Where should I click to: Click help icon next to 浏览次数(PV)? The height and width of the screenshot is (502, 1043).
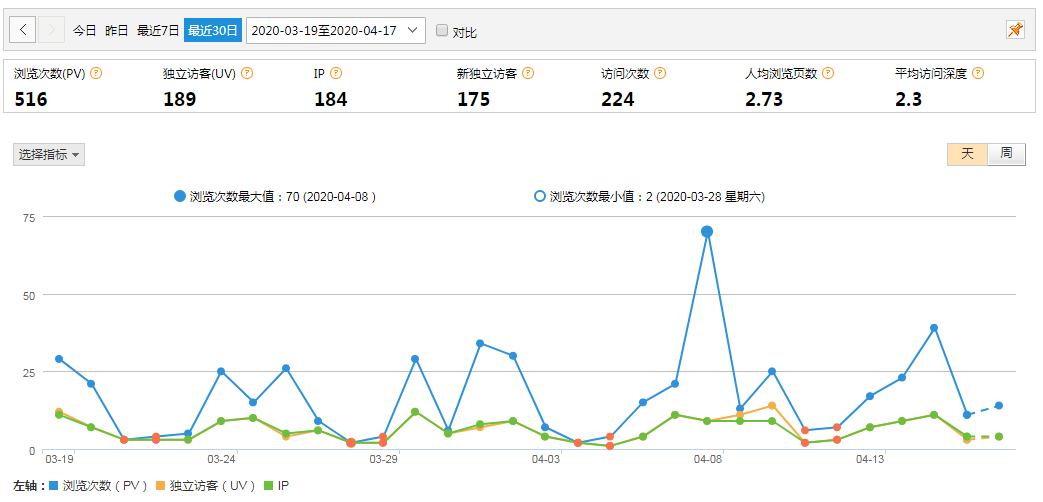[97, 74]
